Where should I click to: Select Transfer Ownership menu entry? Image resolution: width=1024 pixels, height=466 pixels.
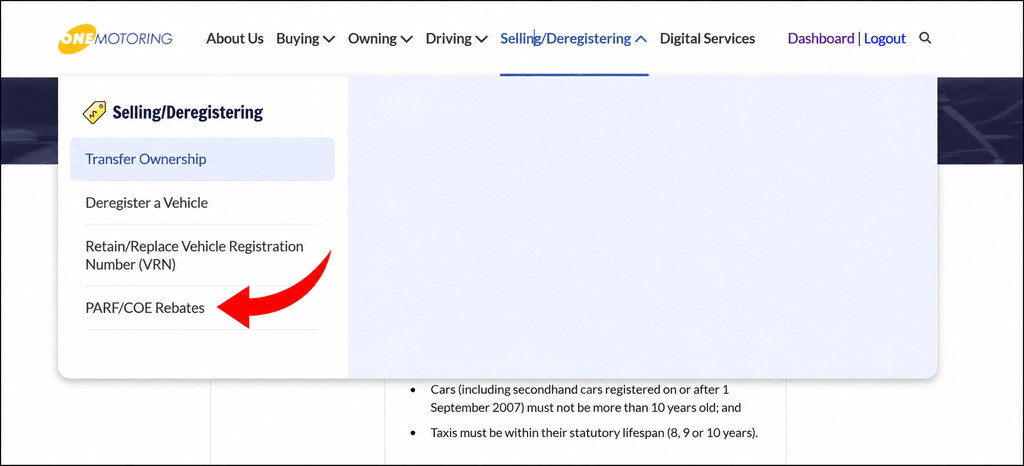tap(202, 159)
